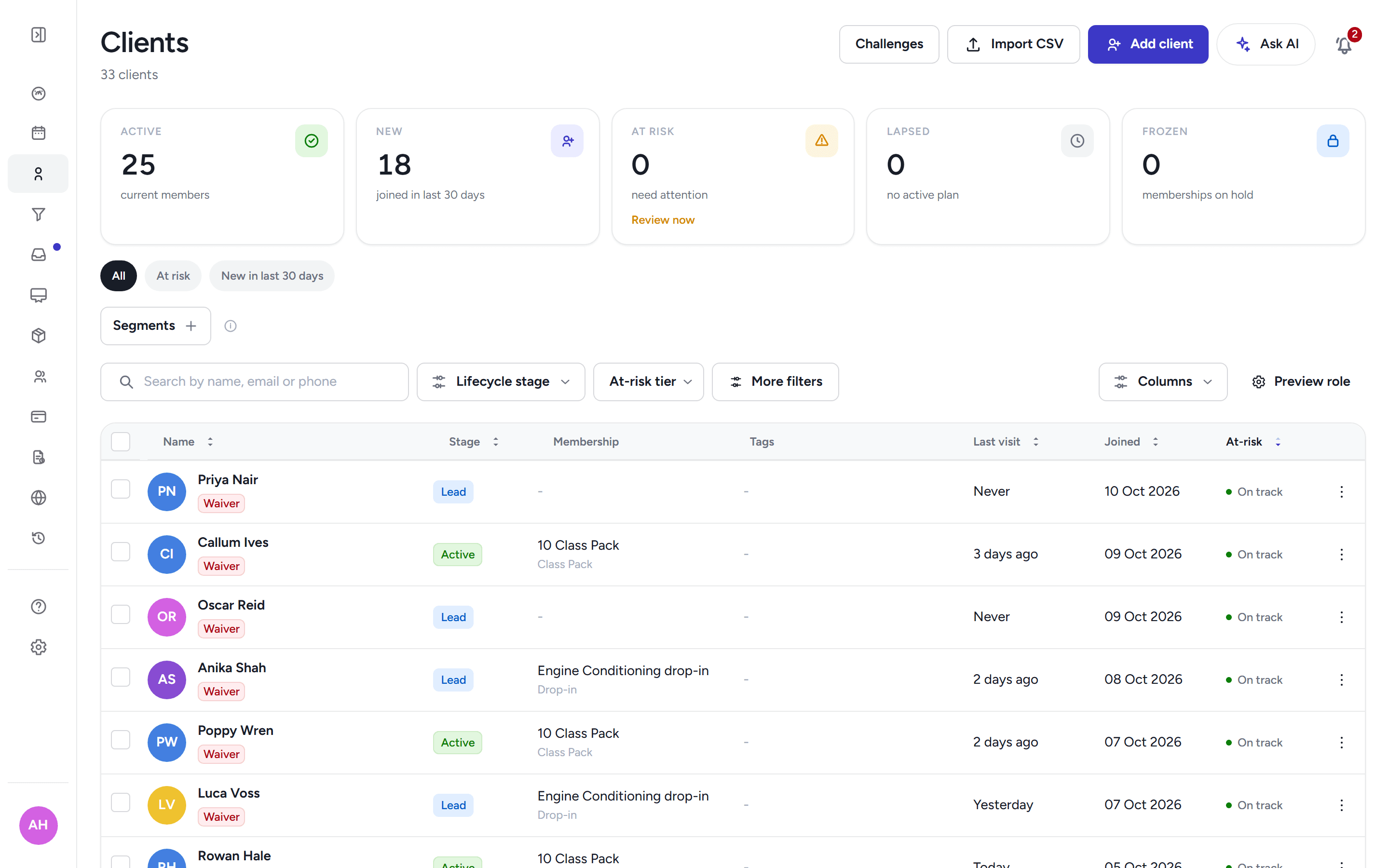Open the notifications bell
This screenshot has width=1389, height=868.
(x=1344, y=44)
